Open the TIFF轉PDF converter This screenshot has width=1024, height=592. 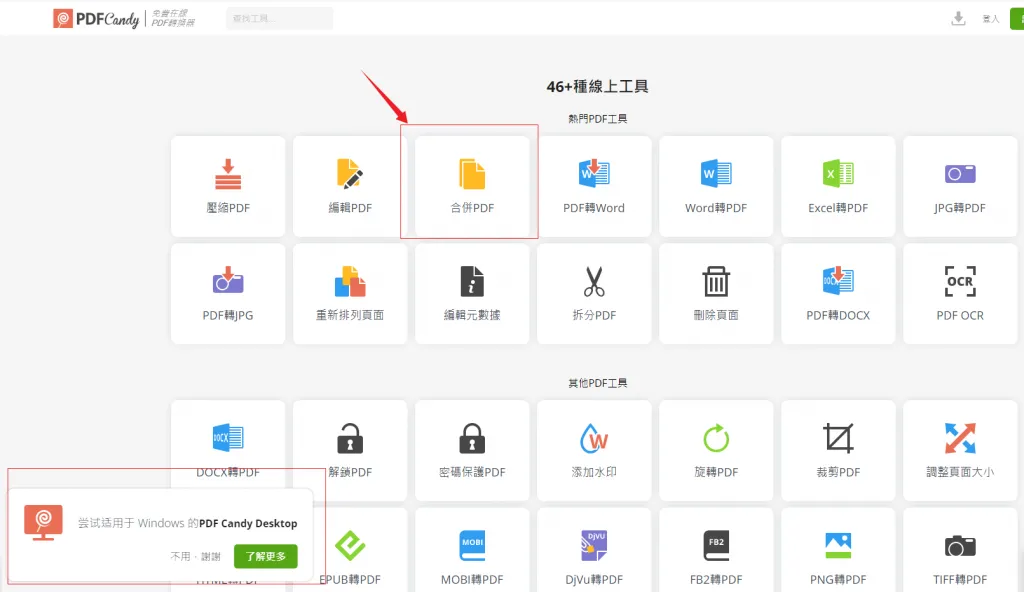pos(960,550)
